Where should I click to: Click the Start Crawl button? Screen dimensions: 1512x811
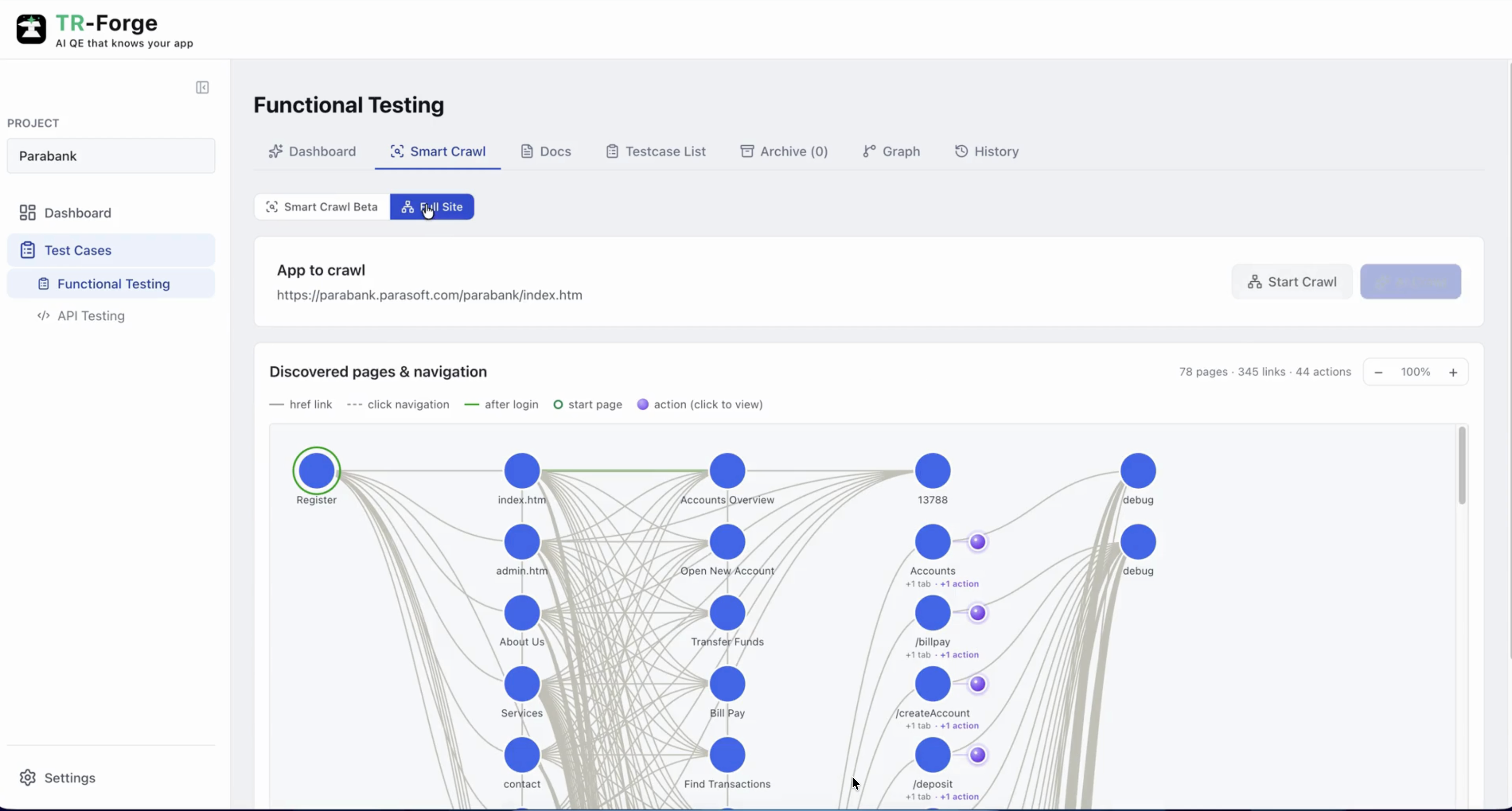[x=1292, y=282]
